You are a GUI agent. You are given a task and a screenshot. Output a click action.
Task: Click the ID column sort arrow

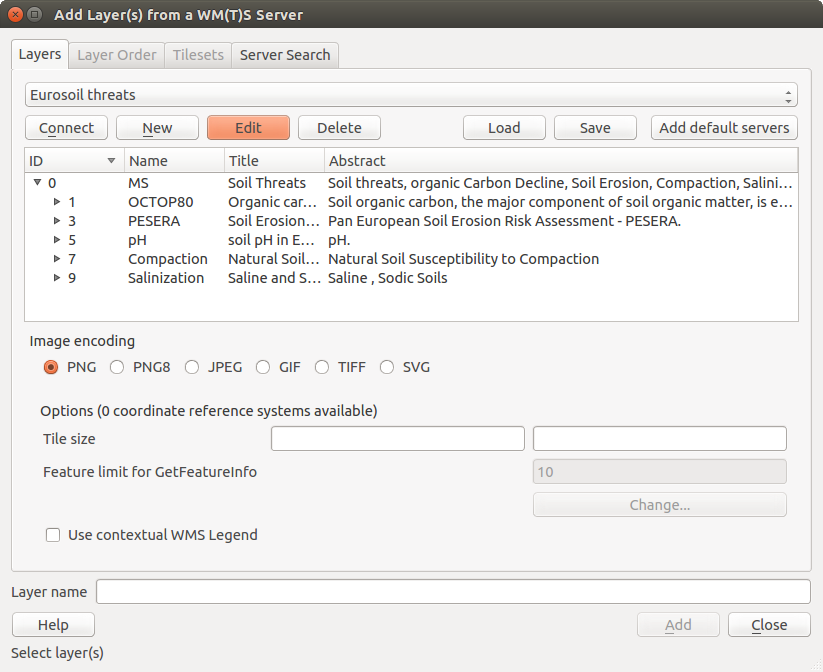click(111, 161)
